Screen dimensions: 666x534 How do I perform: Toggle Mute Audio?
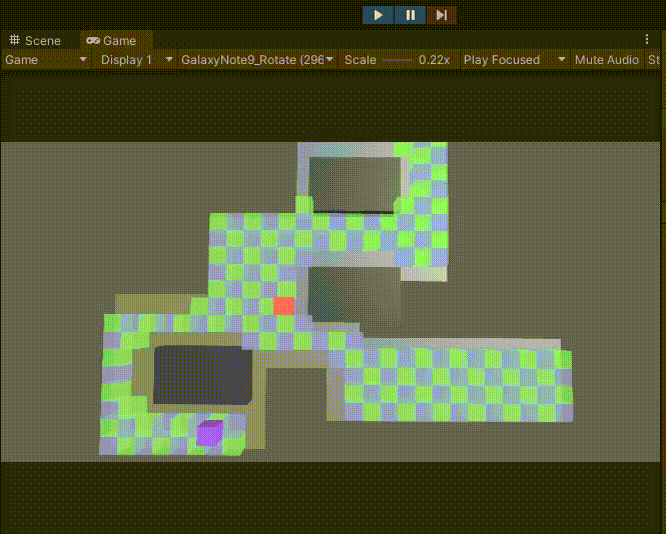click(x=607, y=60)
